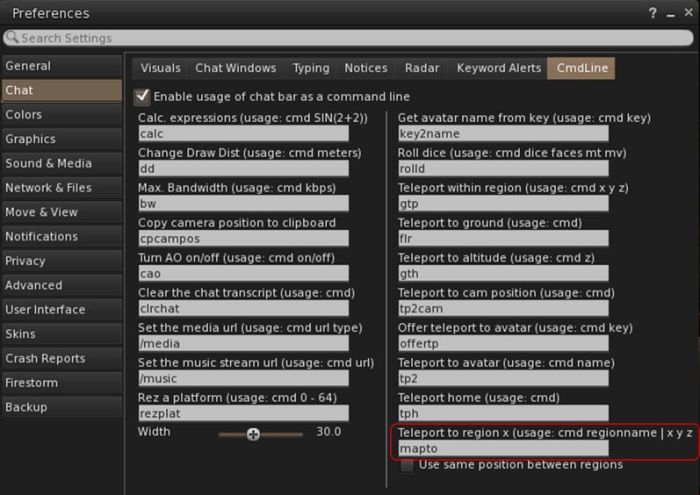Switch to the Visuals tab
The height and width of the screenshot is (495, 700).
tap(160, 68)
